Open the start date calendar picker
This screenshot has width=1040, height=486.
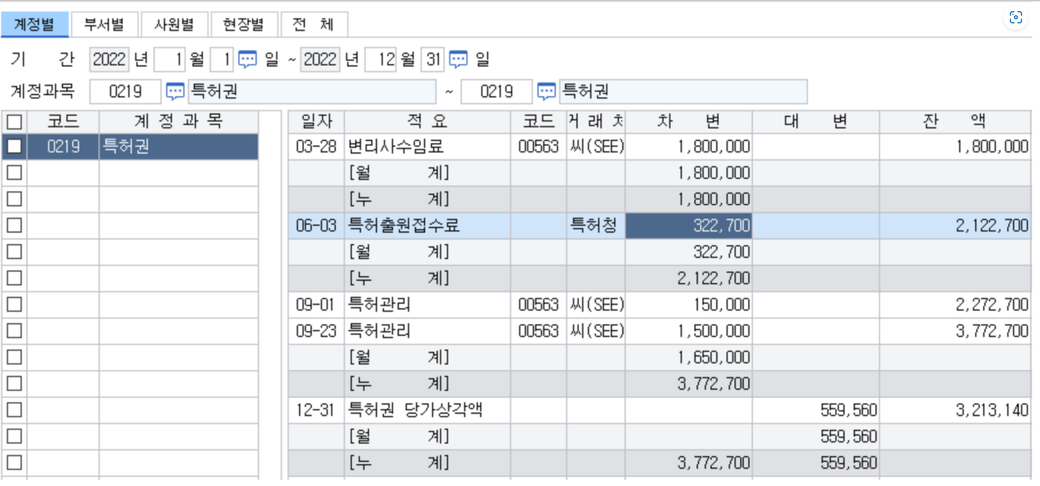(247, 59)
